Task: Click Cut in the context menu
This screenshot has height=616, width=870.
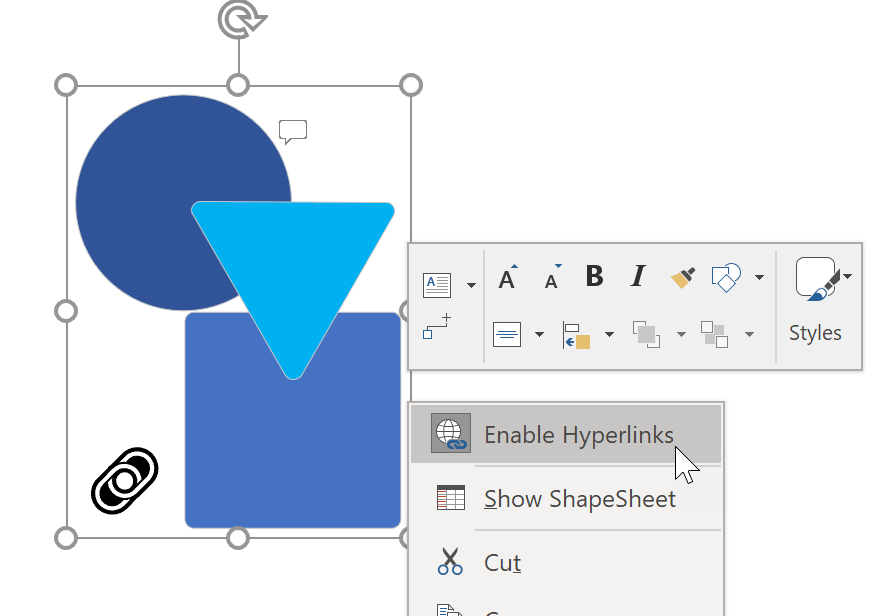Action: click(x=503, y=562)
